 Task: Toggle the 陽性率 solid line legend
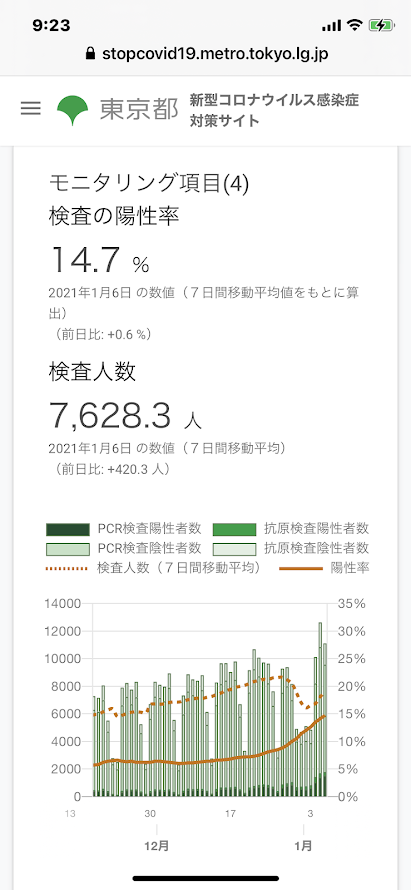[x=325, y=568]
